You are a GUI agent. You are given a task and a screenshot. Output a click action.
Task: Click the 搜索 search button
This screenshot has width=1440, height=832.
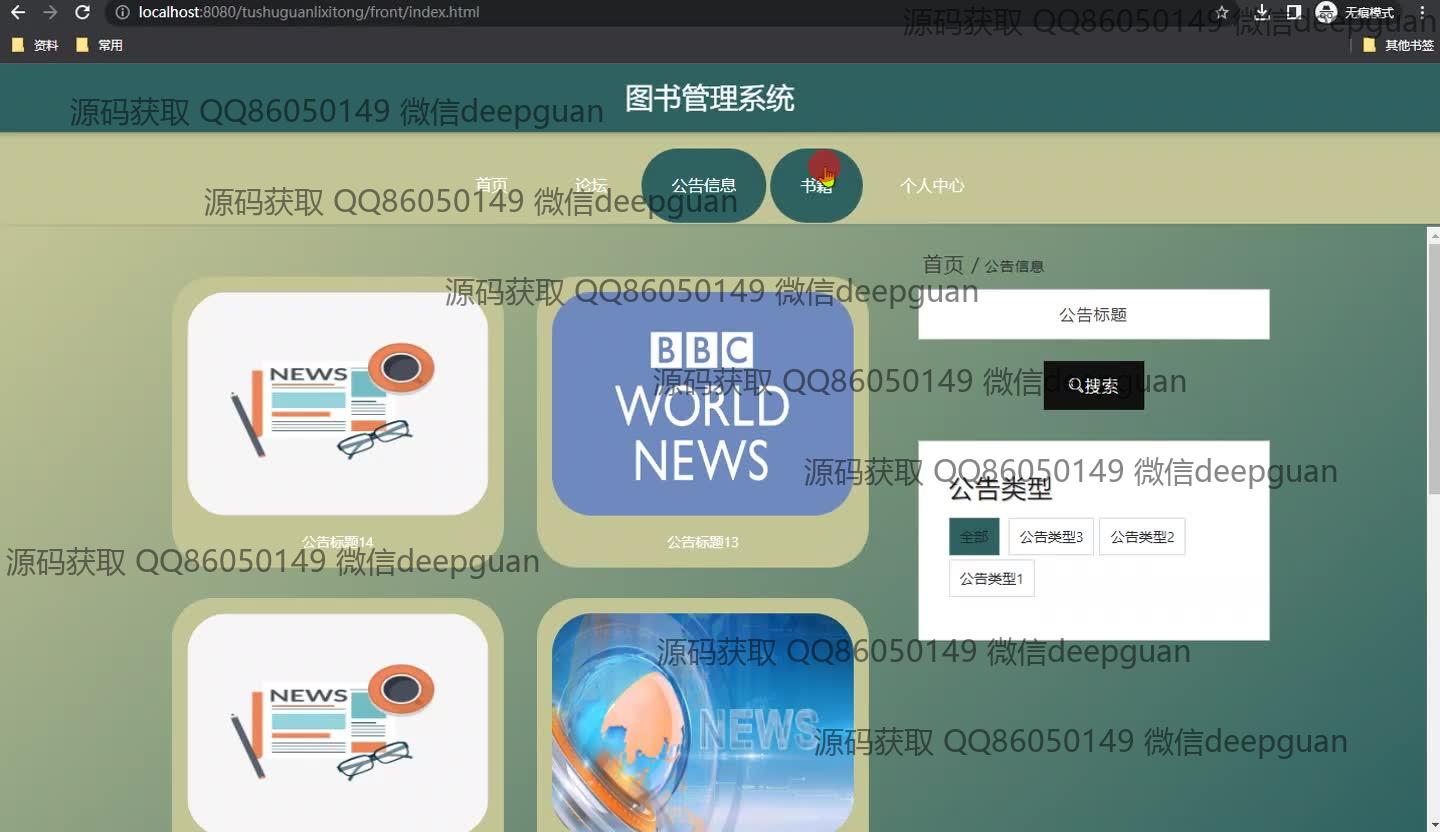(1094, 386)
